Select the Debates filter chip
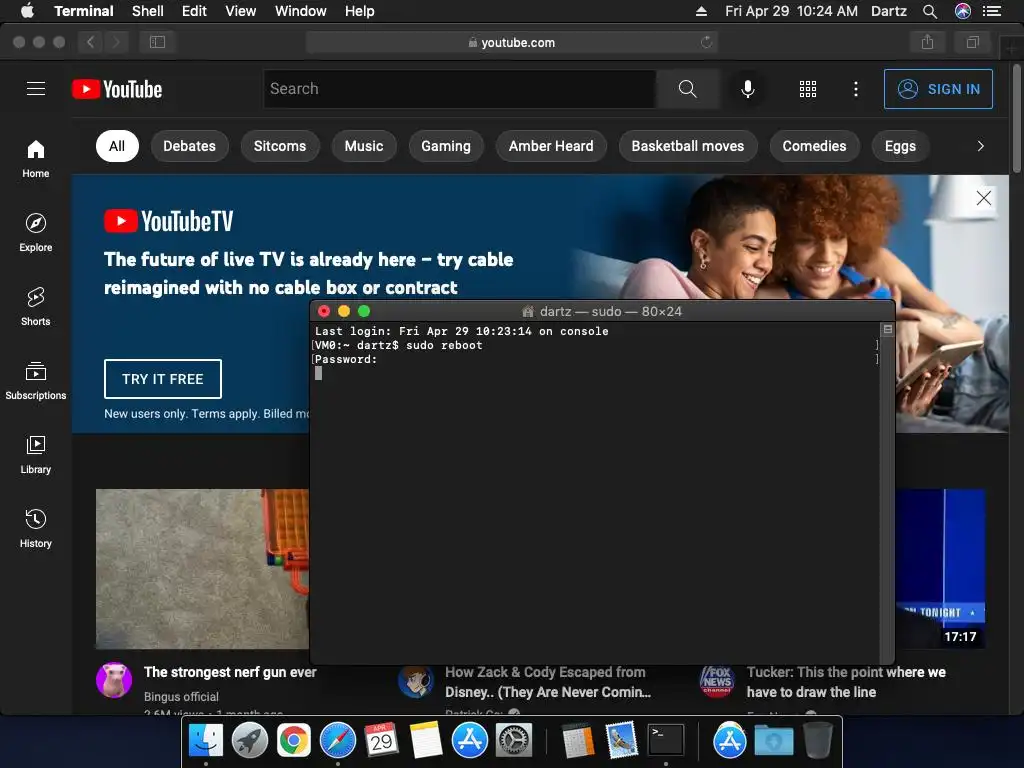Screen dimensions: 1024x768 189,146
